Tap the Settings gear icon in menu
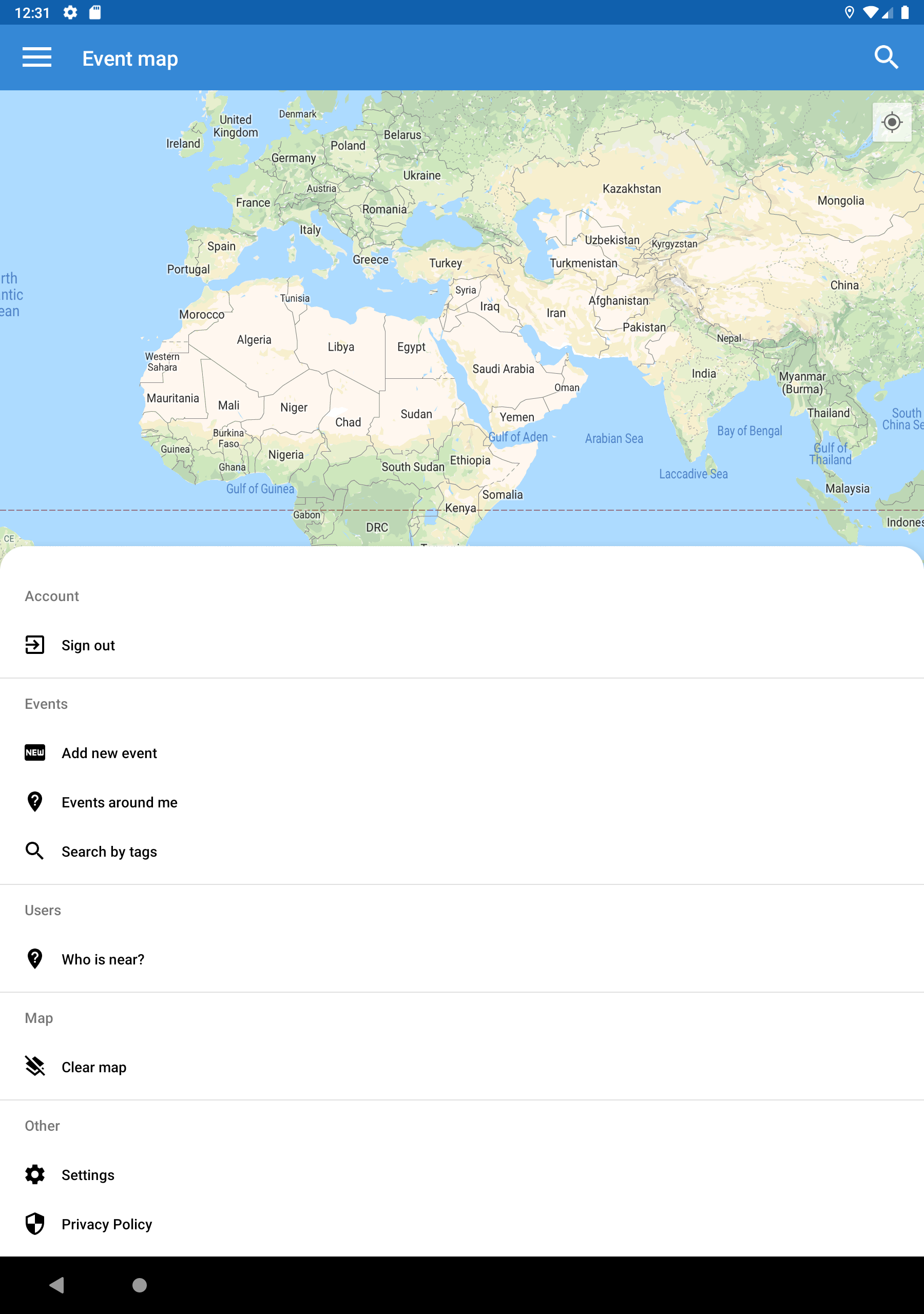The image size is (924, 1314). coord(35,1174)
